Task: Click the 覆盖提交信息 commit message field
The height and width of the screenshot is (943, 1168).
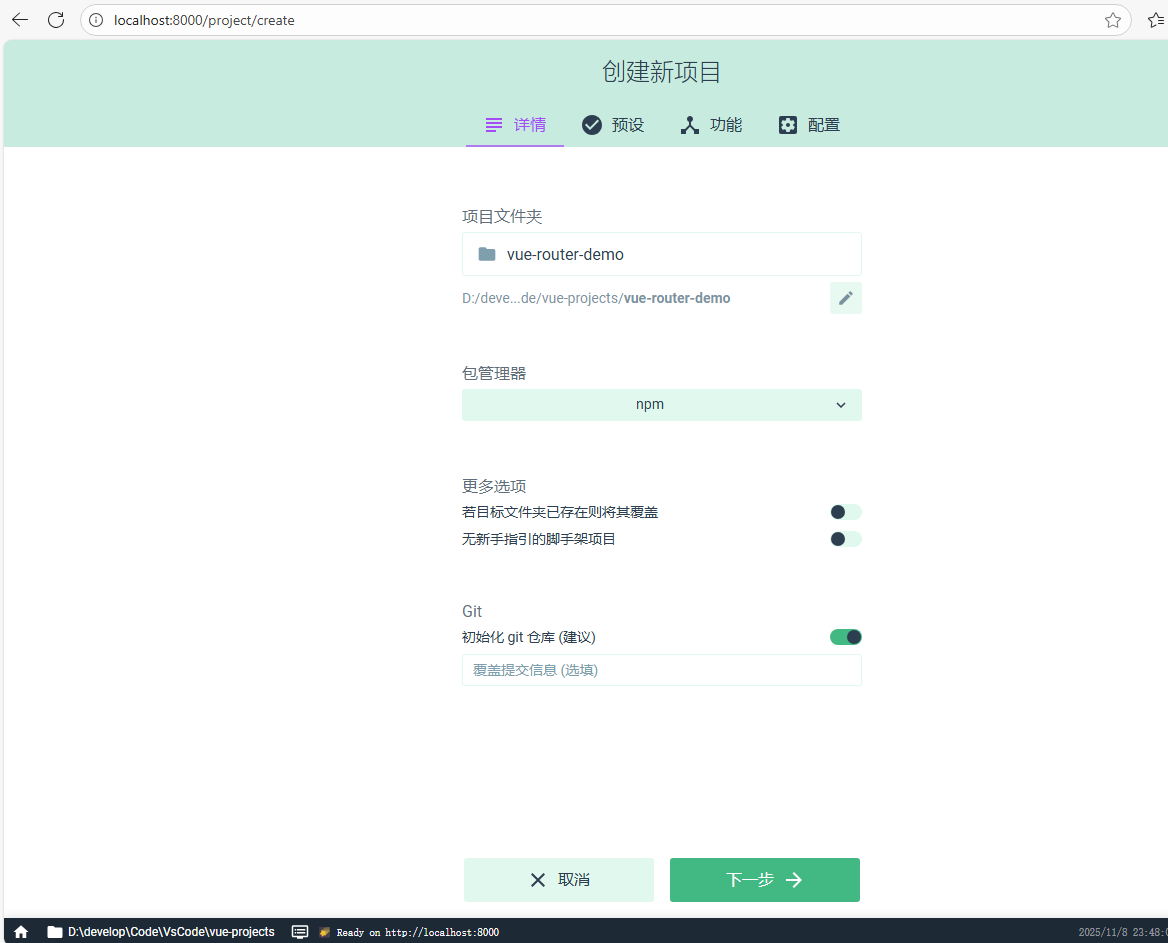Action: click(x=661, y=670)
